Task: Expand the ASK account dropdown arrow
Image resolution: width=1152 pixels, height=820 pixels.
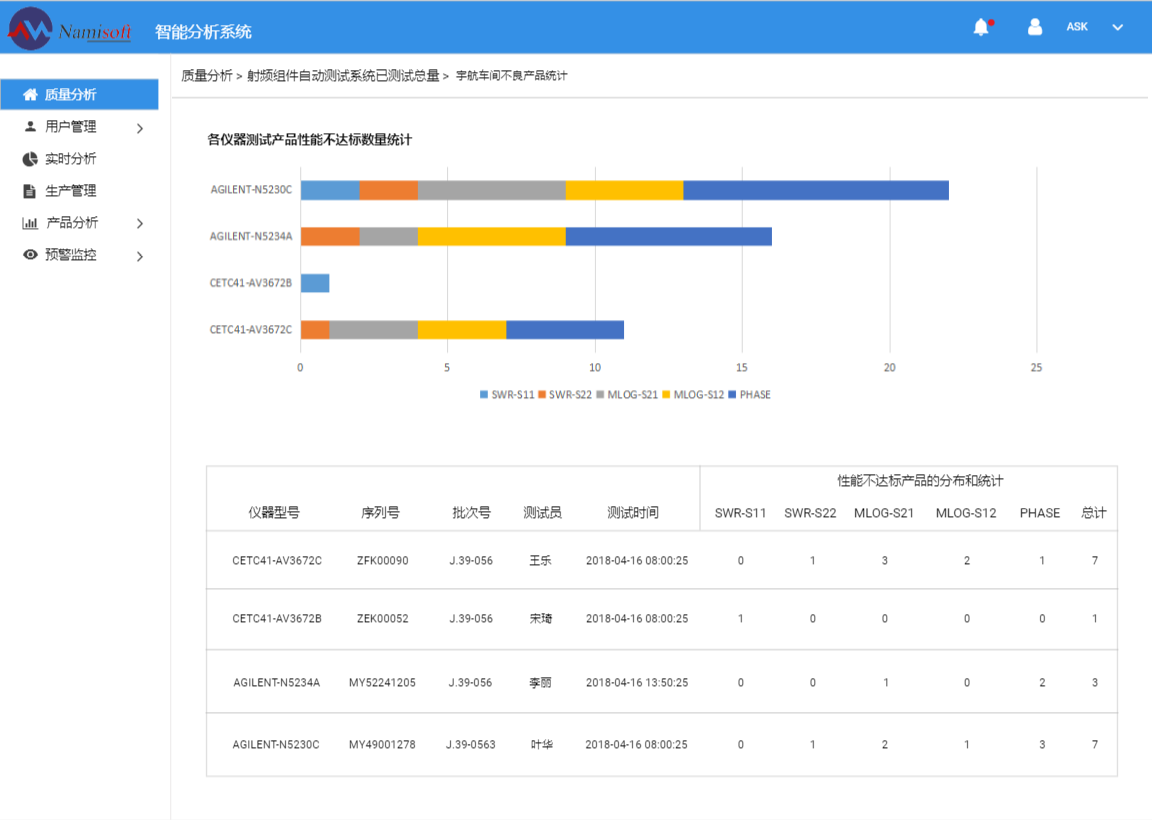Action: 1117,27
